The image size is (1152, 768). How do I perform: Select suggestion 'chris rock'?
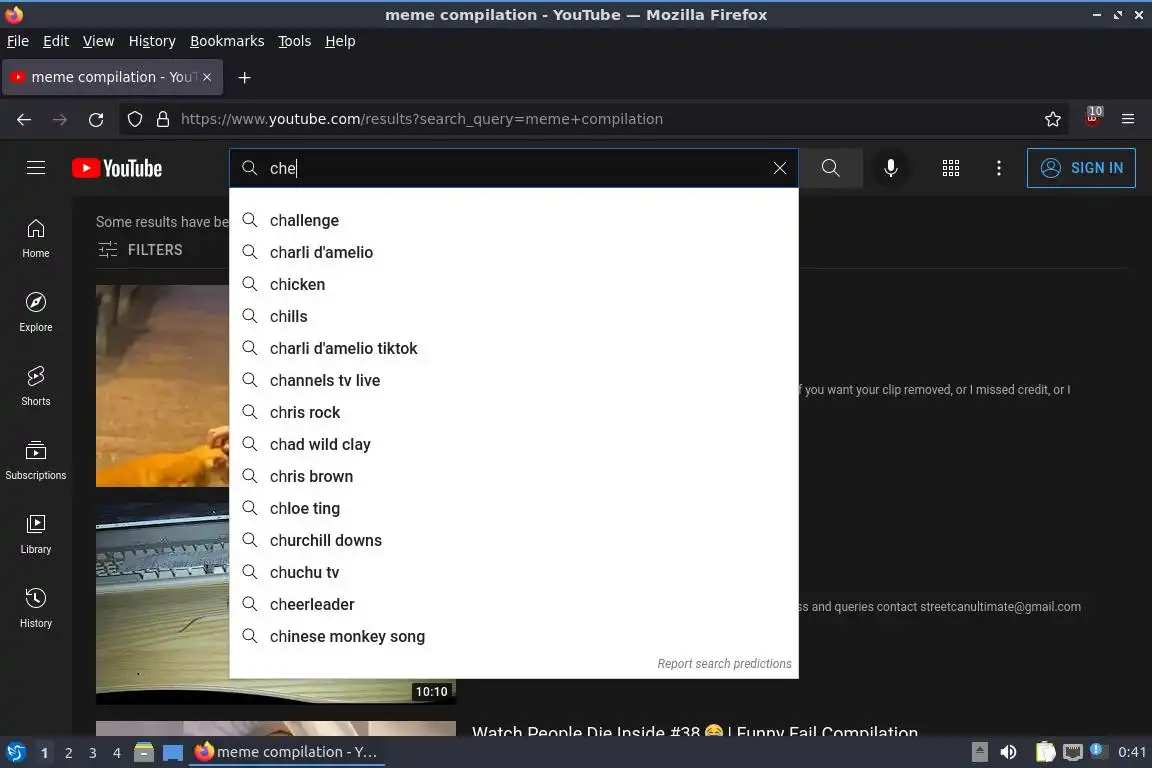[x=514, y=412]
